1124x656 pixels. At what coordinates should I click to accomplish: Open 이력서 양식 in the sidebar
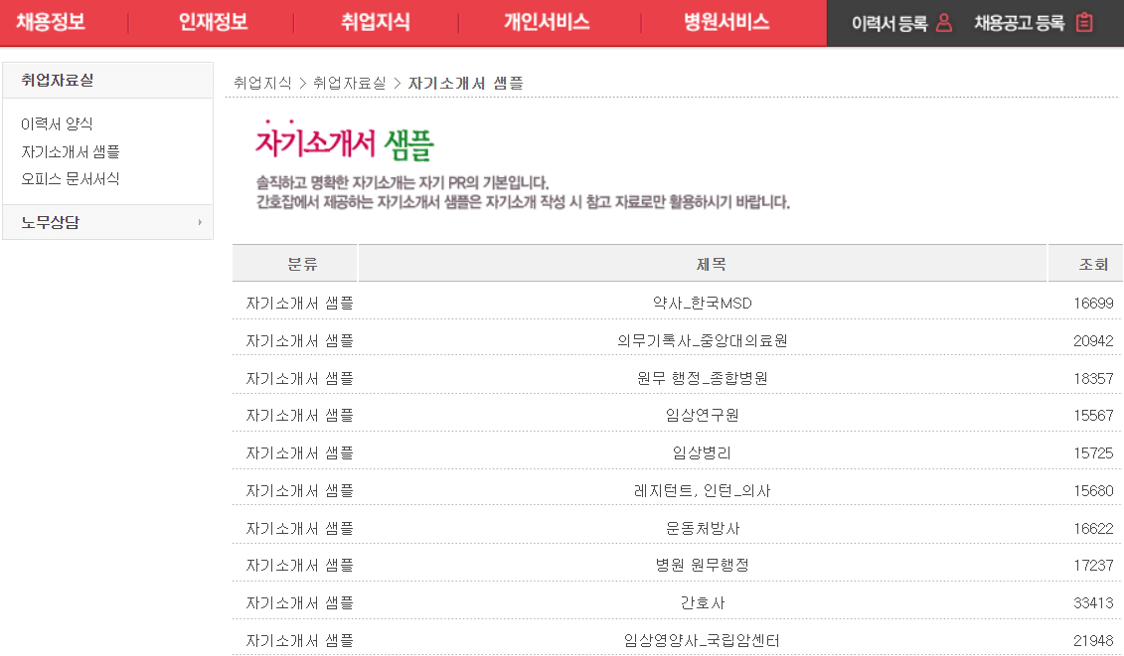point(57,124)
